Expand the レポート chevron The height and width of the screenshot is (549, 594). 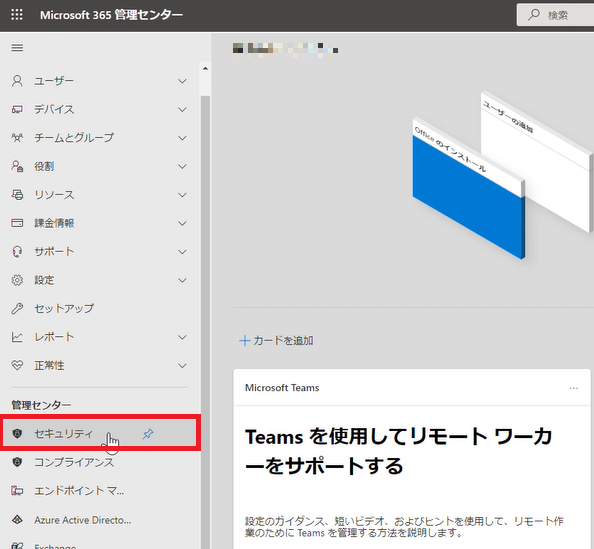point(183,337)
